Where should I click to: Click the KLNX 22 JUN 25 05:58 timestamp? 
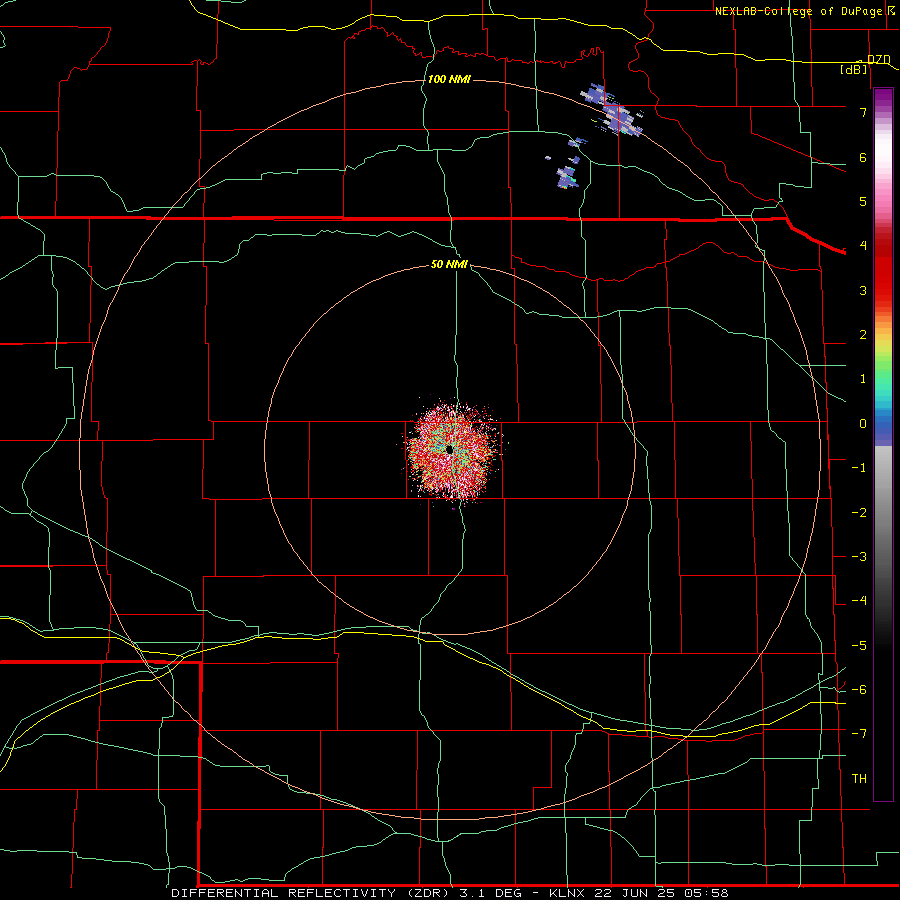pyautogui.click(x=639, y=893)
